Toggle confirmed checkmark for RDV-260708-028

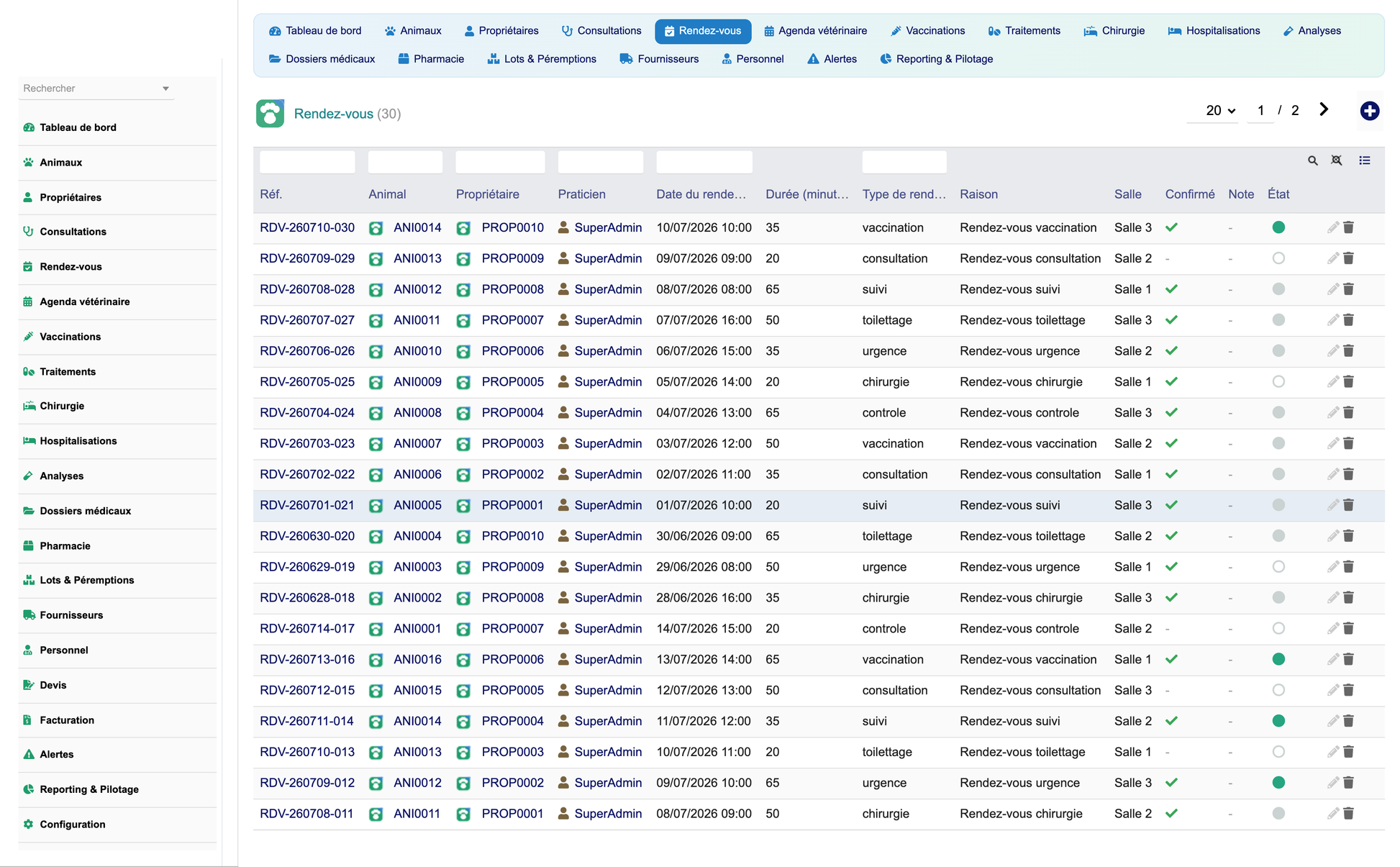tap(1171, 289)
